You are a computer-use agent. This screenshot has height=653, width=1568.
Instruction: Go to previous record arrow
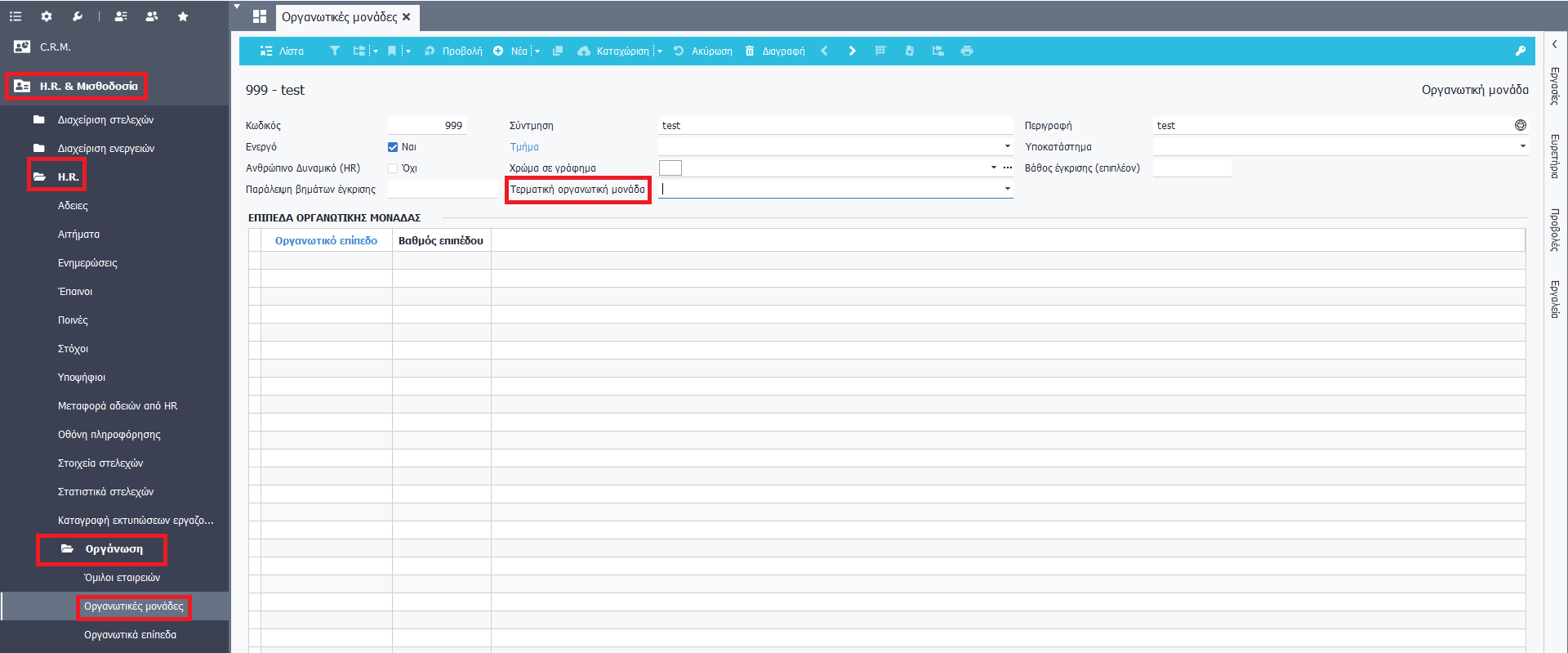(825, 51)
